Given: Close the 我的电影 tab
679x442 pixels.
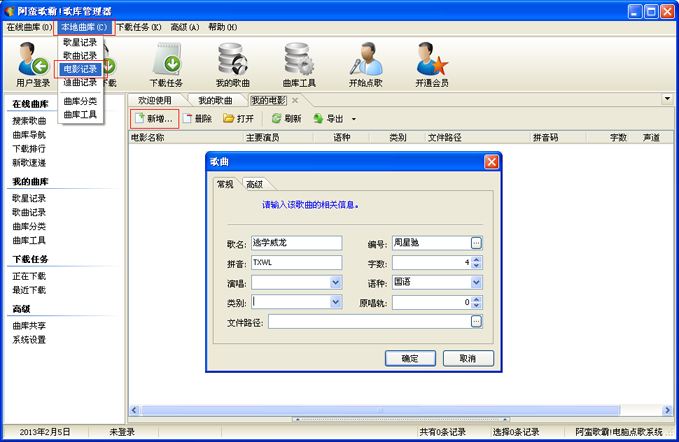Looking at the screenshot, I should (x=295, y=100).
